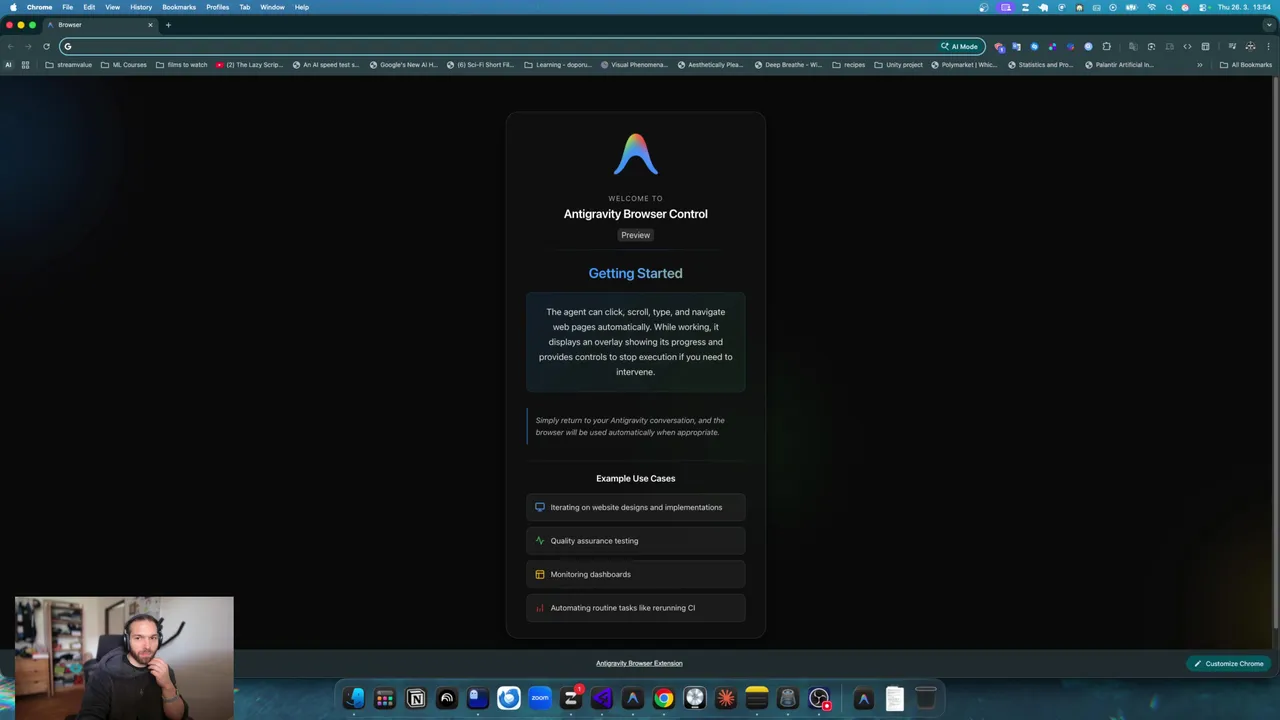Open the Chrome application menu
The width and height of the screenshot is (1280, 720).
tap(39, 7)
